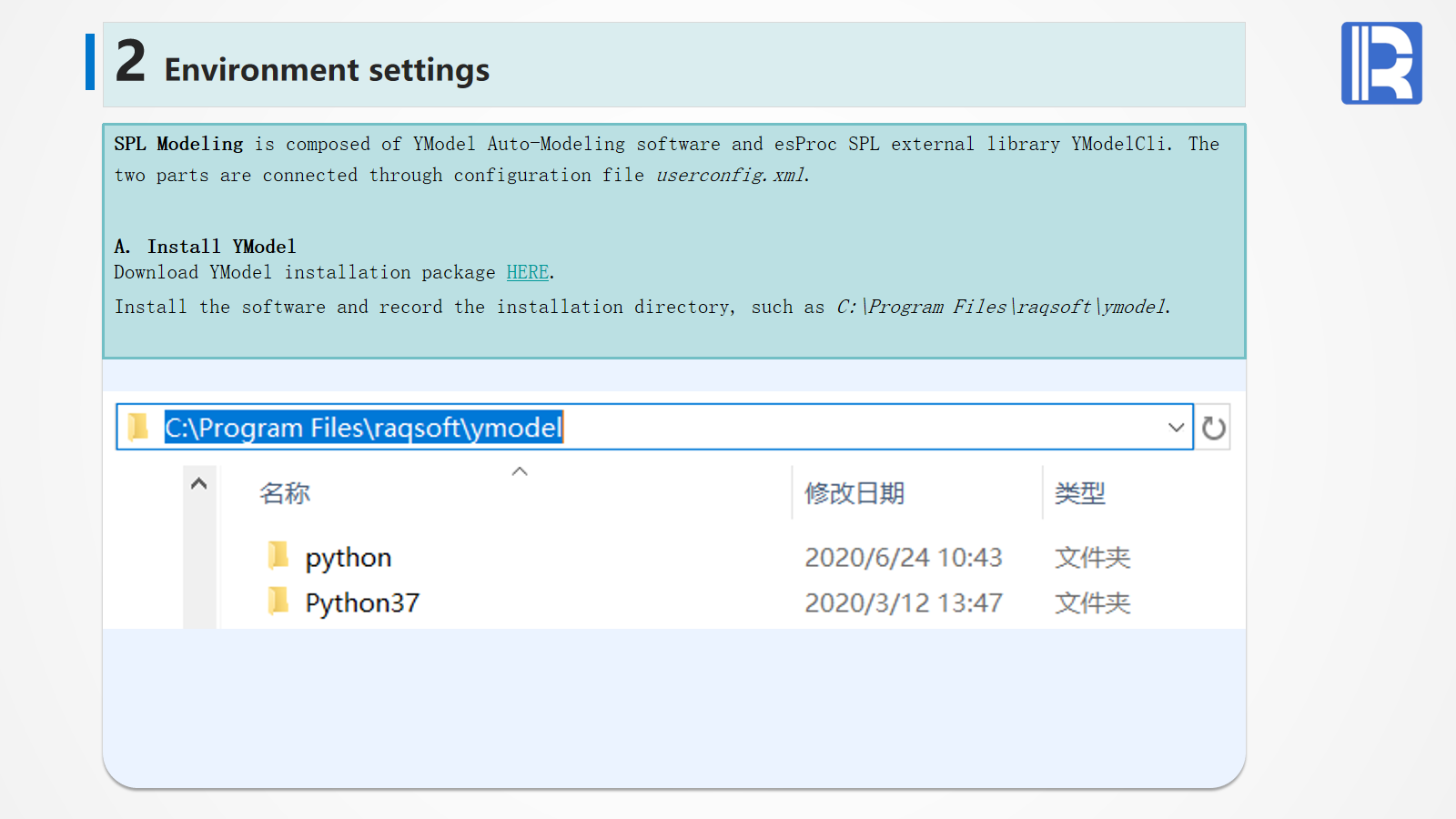Toggle sort order chevron above 名称 column
This screenshot has width=1456, height=819.
pos(520,471)
